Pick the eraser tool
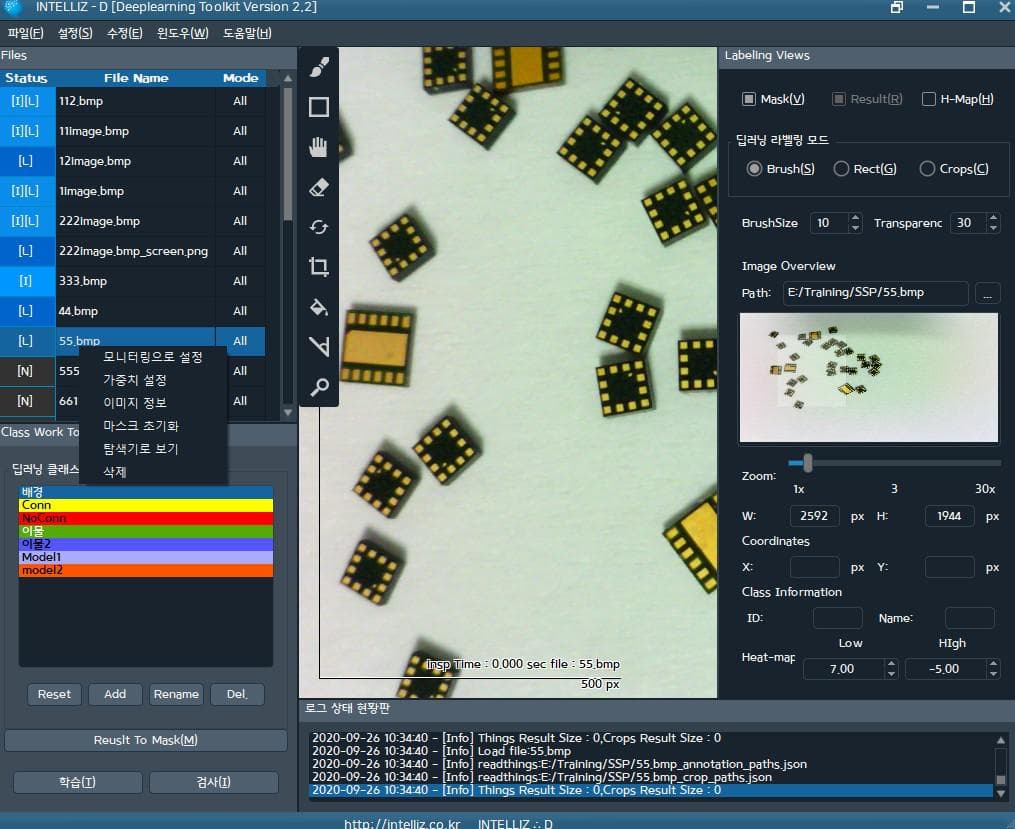The height and width of the screenshot is (829, 1015). point(318,188)
